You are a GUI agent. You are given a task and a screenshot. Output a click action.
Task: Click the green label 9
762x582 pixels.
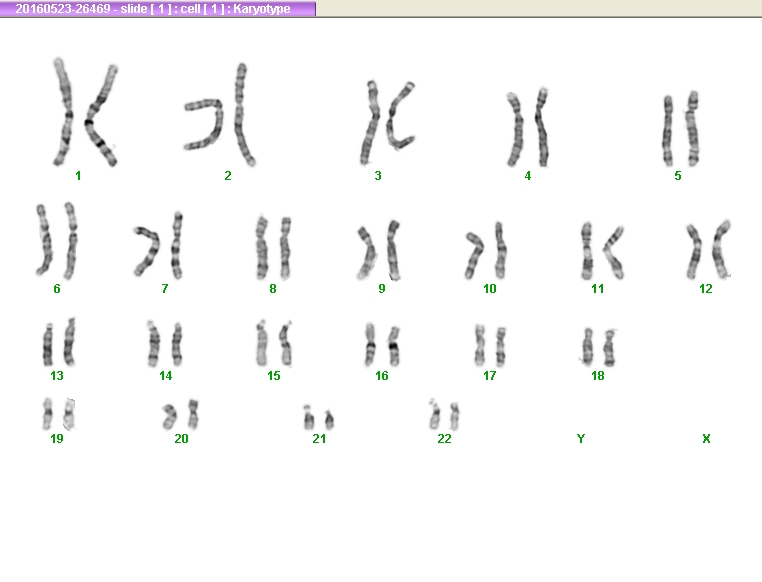tap(381, 289)
